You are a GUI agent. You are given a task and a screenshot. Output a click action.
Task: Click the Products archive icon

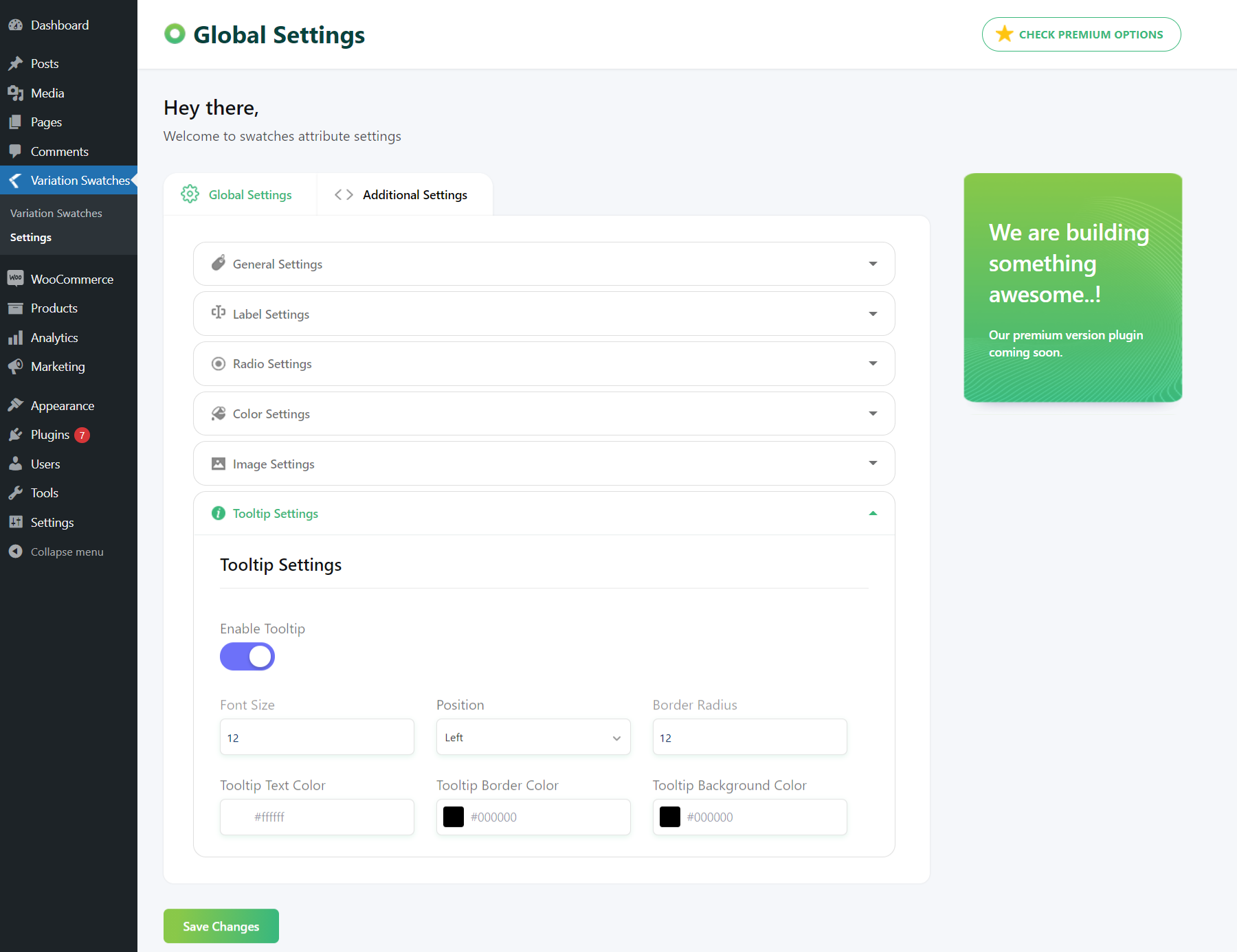click(x=15, y=308)
